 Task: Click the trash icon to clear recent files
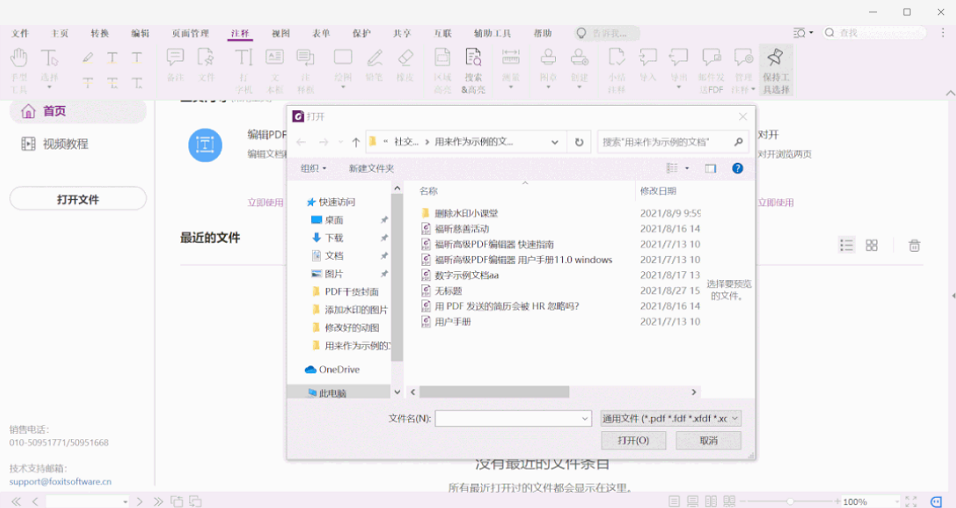[914, 245]
